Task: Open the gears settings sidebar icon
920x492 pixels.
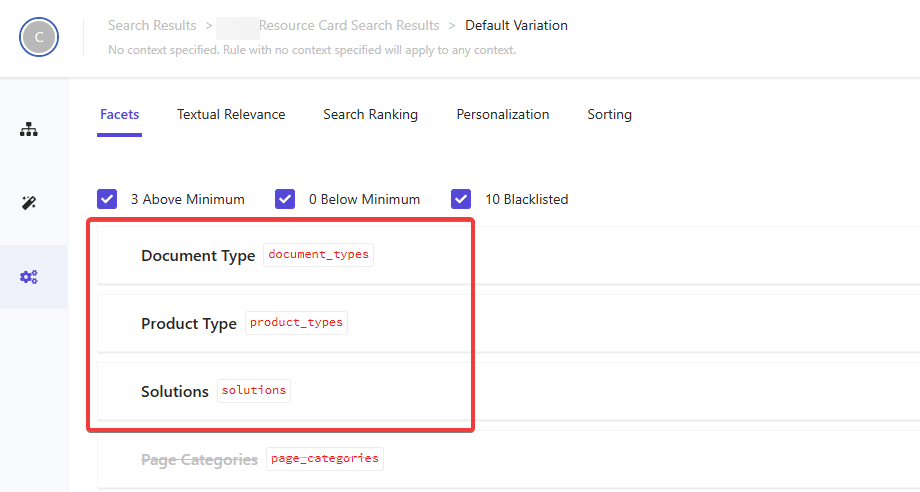Action: [x=29, y=277]
